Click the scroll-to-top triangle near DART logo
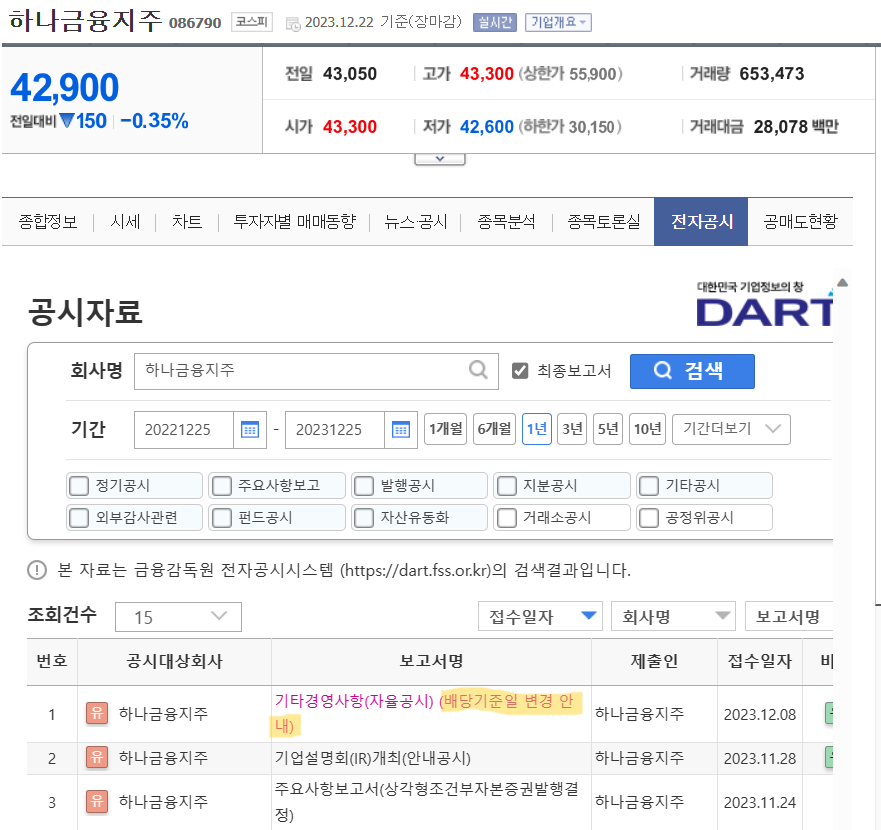 (x=842, y=283)
